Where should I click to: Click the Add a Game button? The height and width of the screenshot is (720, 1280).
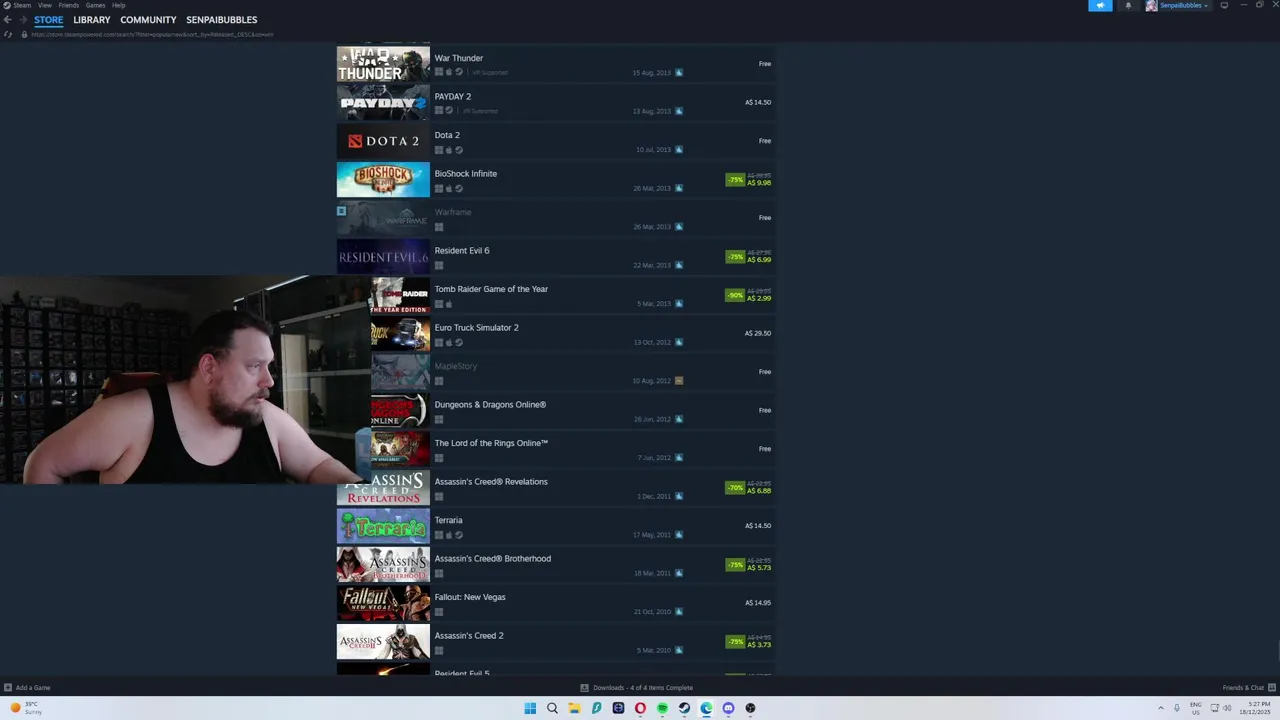click(x=27, y=687)
